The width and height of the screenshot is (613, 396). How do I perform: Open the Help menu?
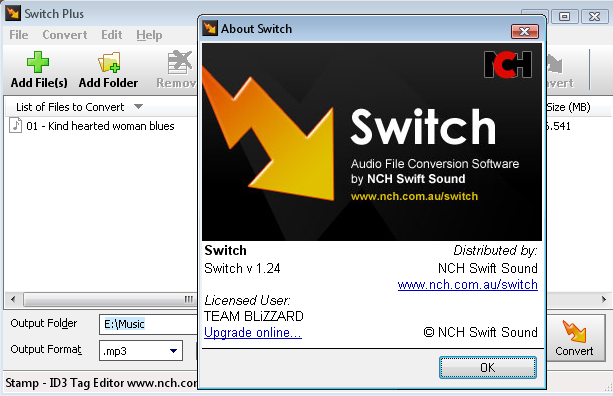pyautogui.click(x=149, y=35)
